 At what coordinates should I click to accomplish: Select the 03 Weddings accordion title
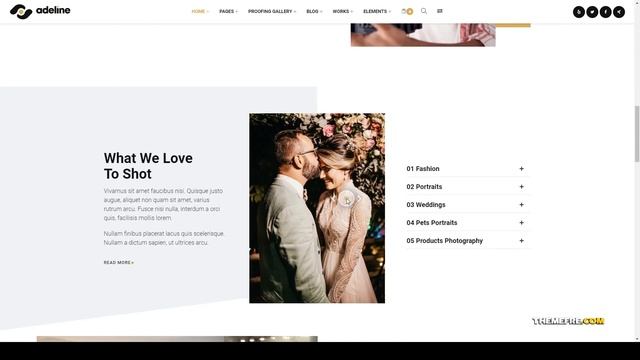tap(426, 204)
